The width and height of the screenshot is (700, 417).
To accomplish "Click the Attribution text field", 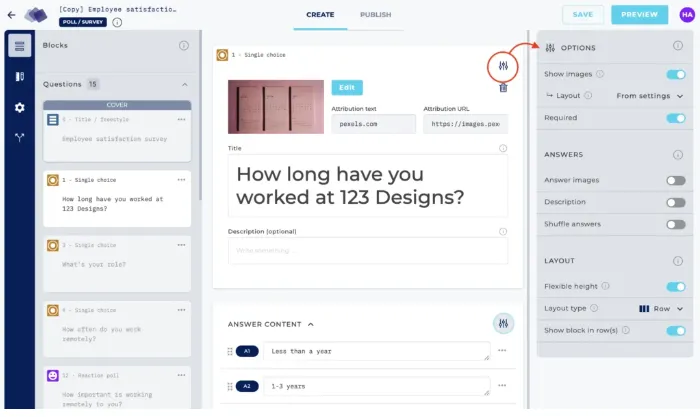I will (373, 124).
